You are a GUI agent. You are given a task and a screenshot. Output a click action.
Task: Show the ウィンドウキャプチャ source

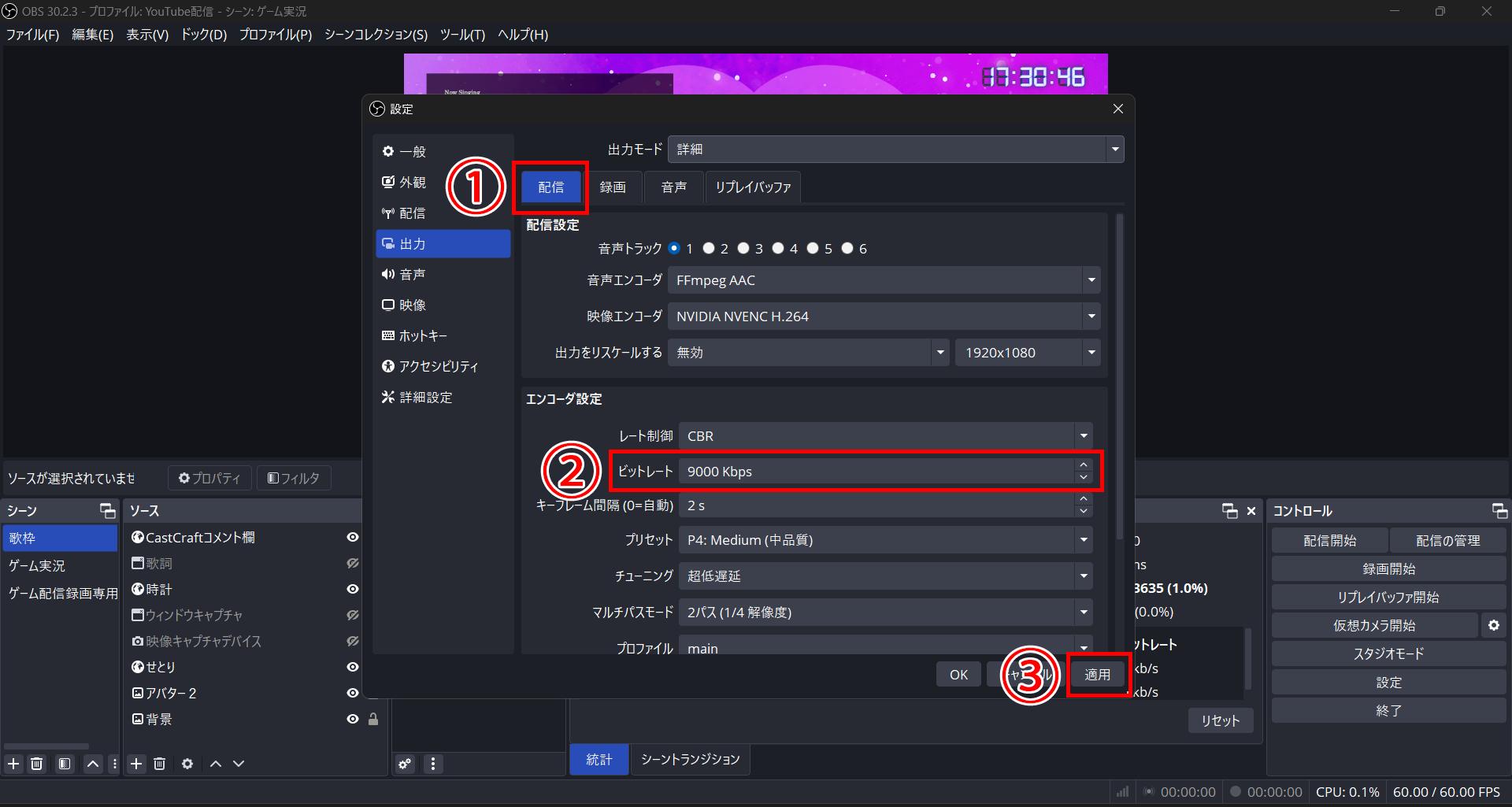(353, 615)
